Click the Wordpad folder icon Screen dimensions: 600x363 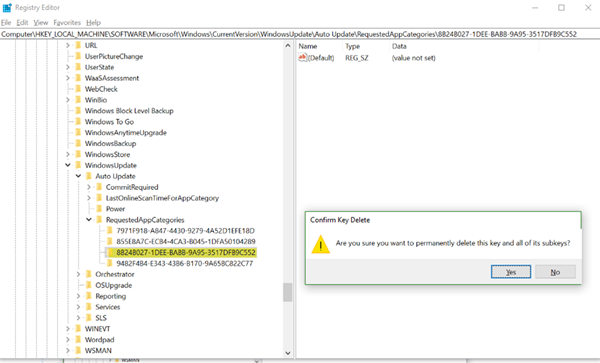pyautogui.click(x=78, y=339)
